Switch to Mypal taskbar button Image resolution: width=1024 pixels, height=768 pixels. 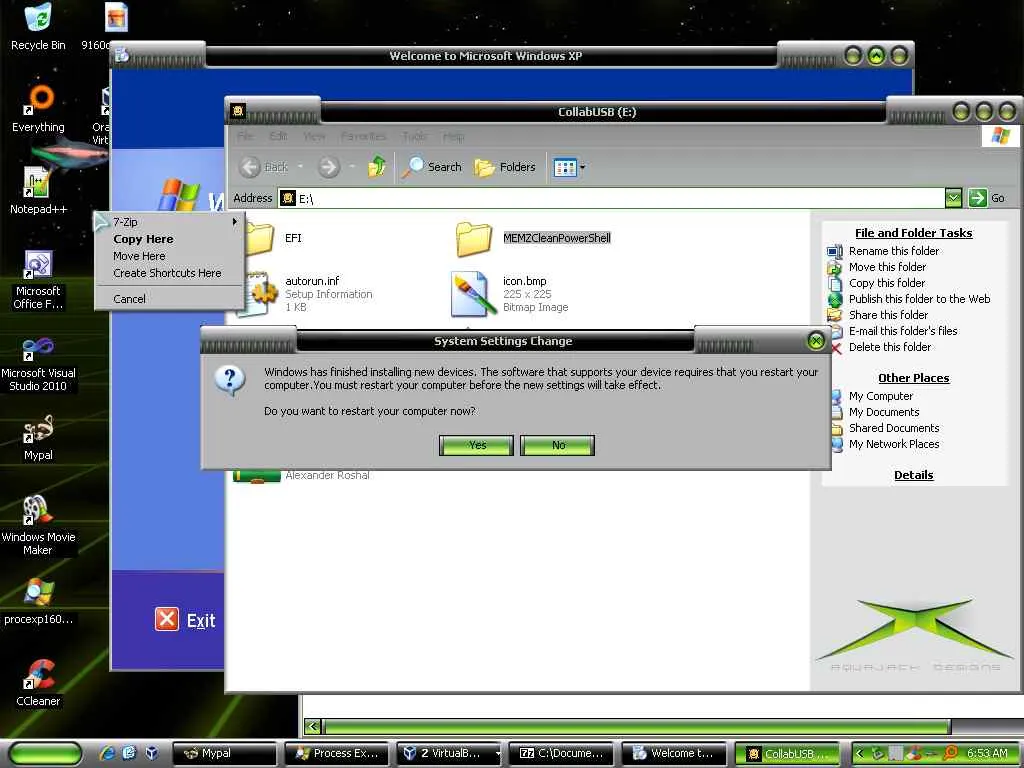(x=223, y=754)
